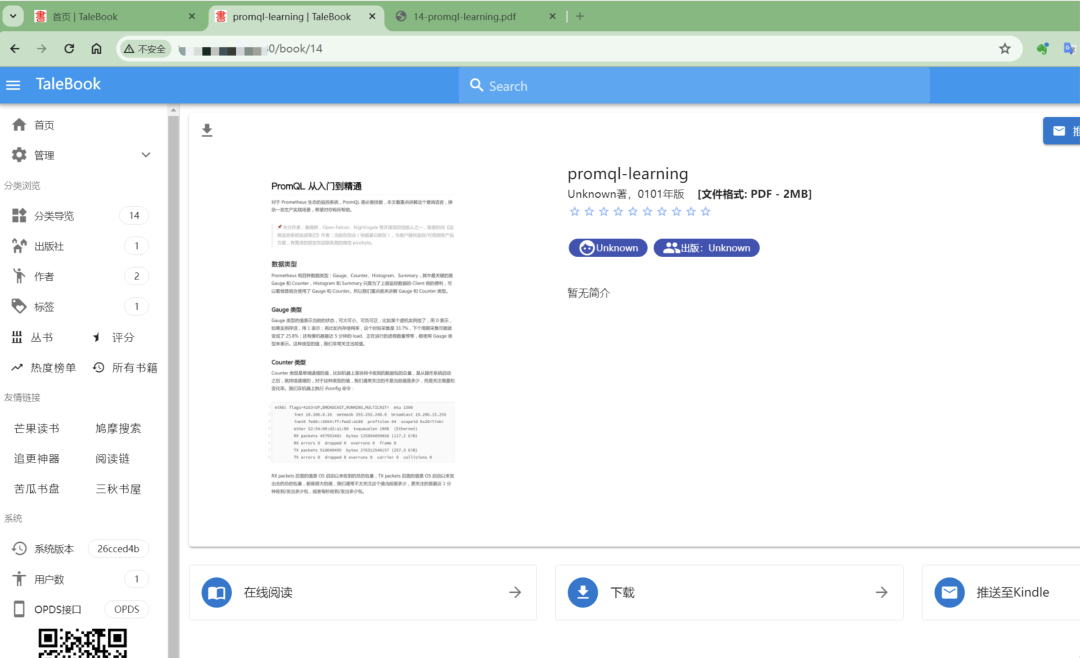Go back in browser history
Viewport: 1080px width, 658px height.
tap(15, 49)
